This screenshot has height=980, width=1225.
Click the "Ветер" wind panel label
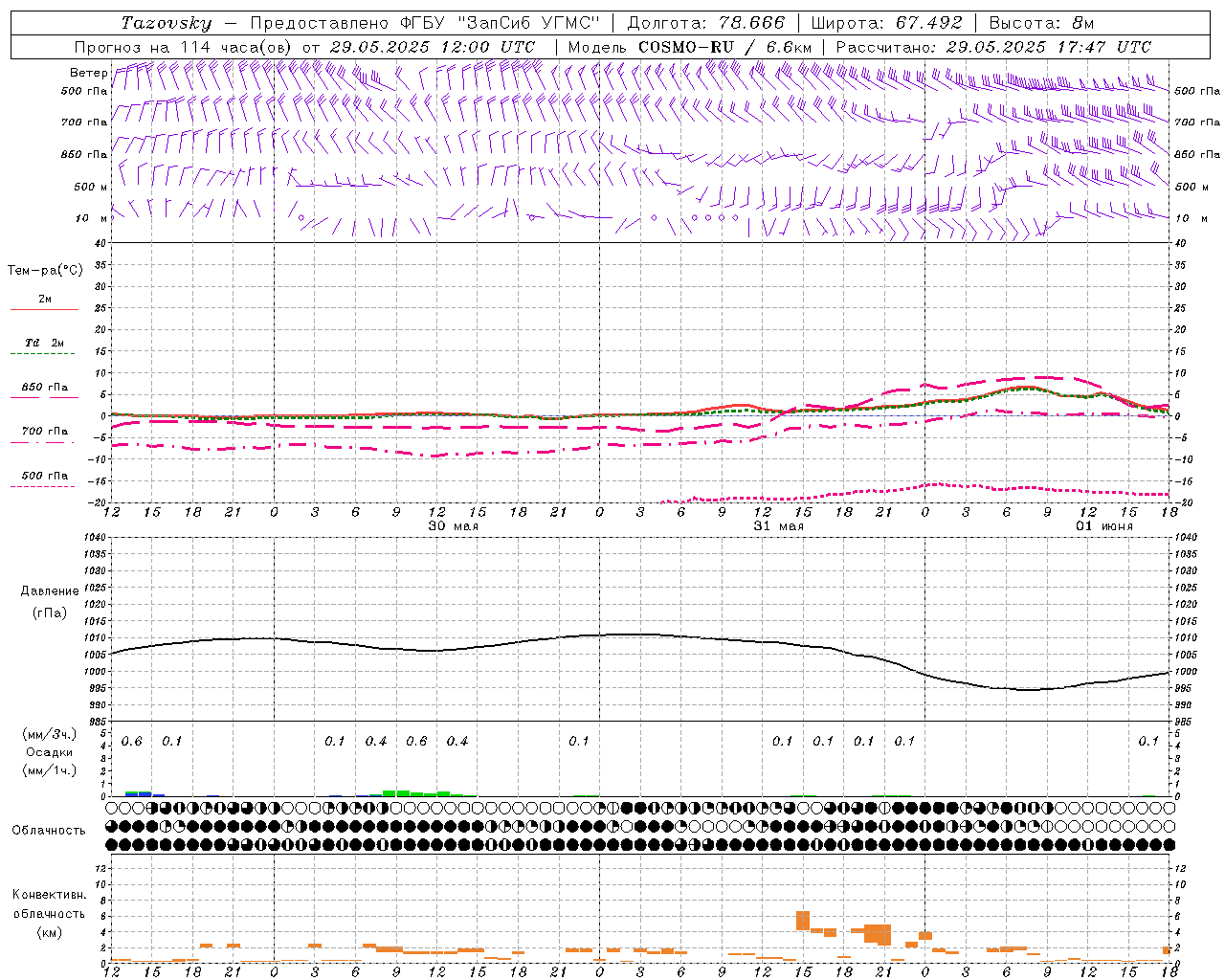click(88, 73)
